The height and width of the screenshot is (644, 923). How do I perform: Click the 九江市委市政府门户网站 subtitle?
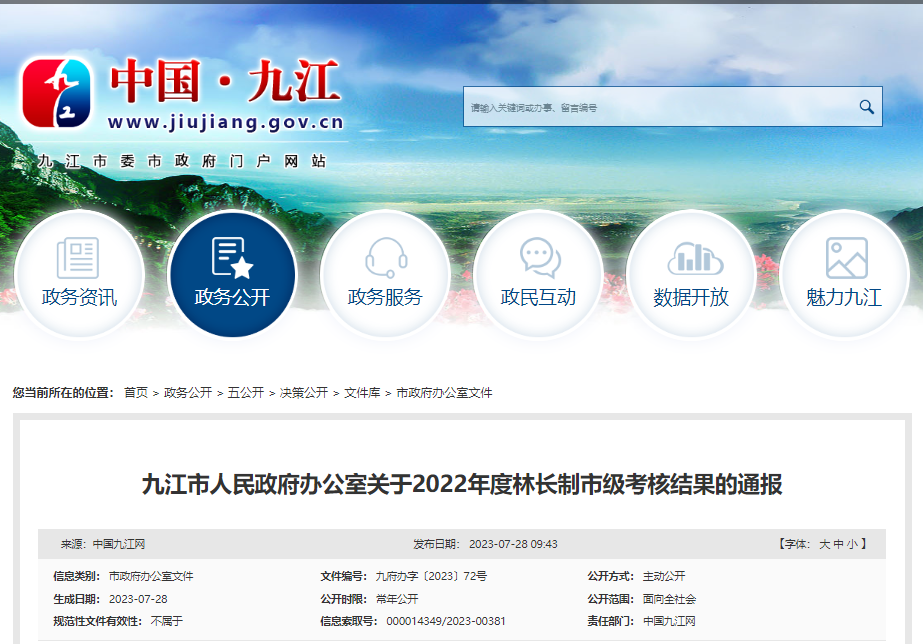(182, 161)
